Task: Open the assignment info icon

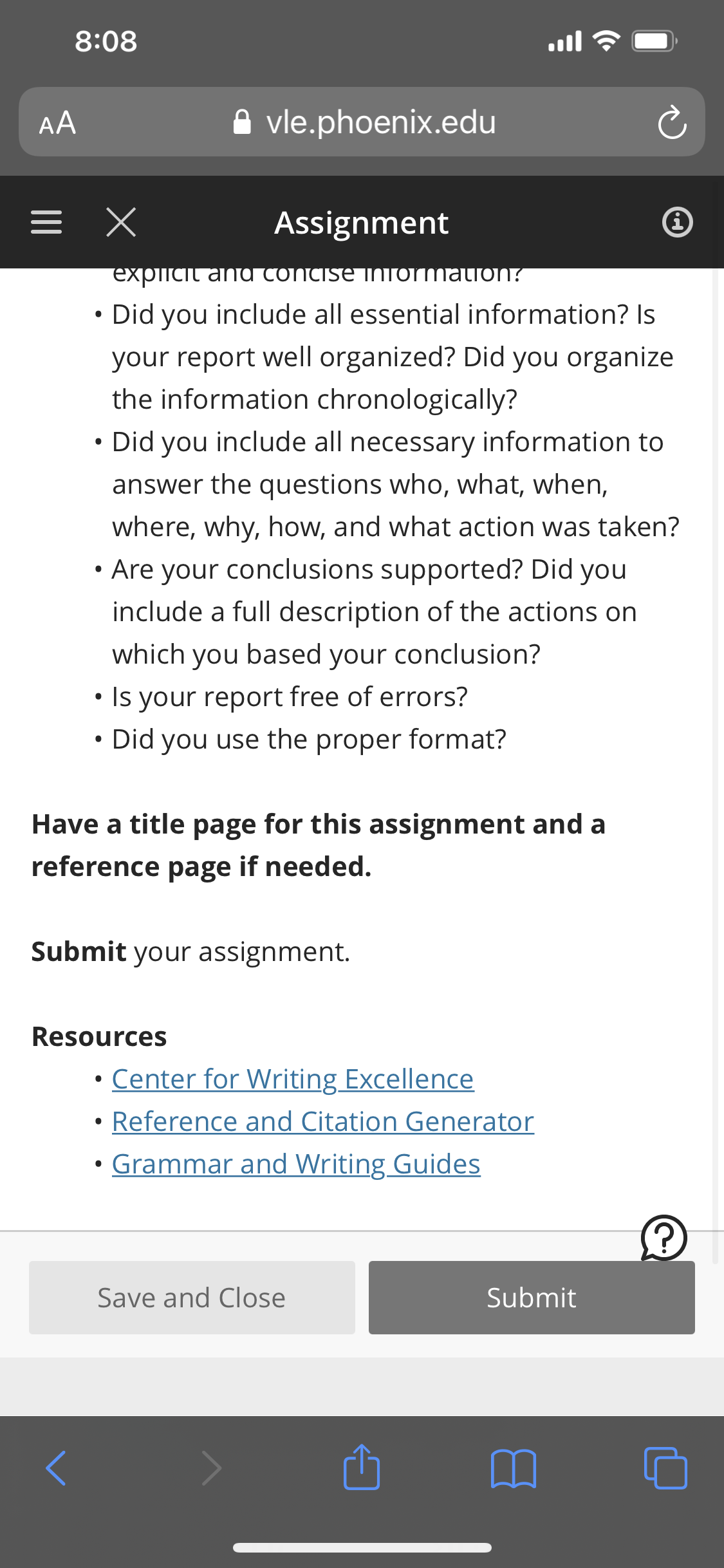Action: [677, 222]
